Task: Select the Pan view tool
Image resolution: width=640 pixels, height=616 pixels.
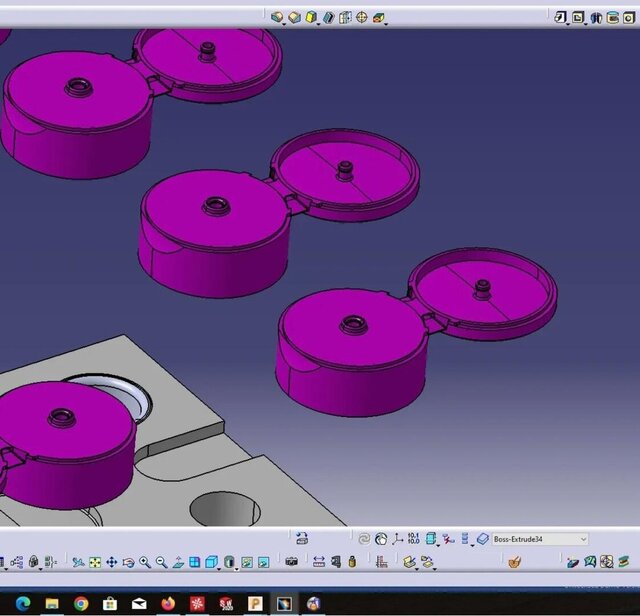Action: pos(111,563)
